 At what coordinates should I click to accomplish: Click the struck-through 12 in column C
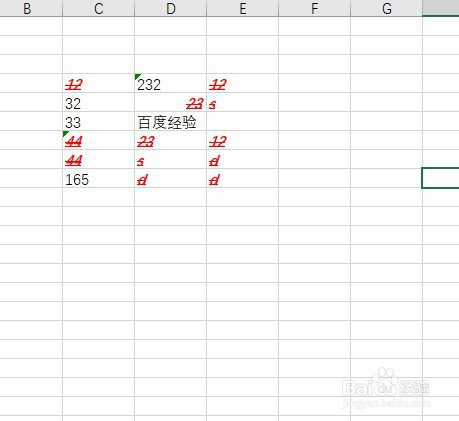(98, 83)
